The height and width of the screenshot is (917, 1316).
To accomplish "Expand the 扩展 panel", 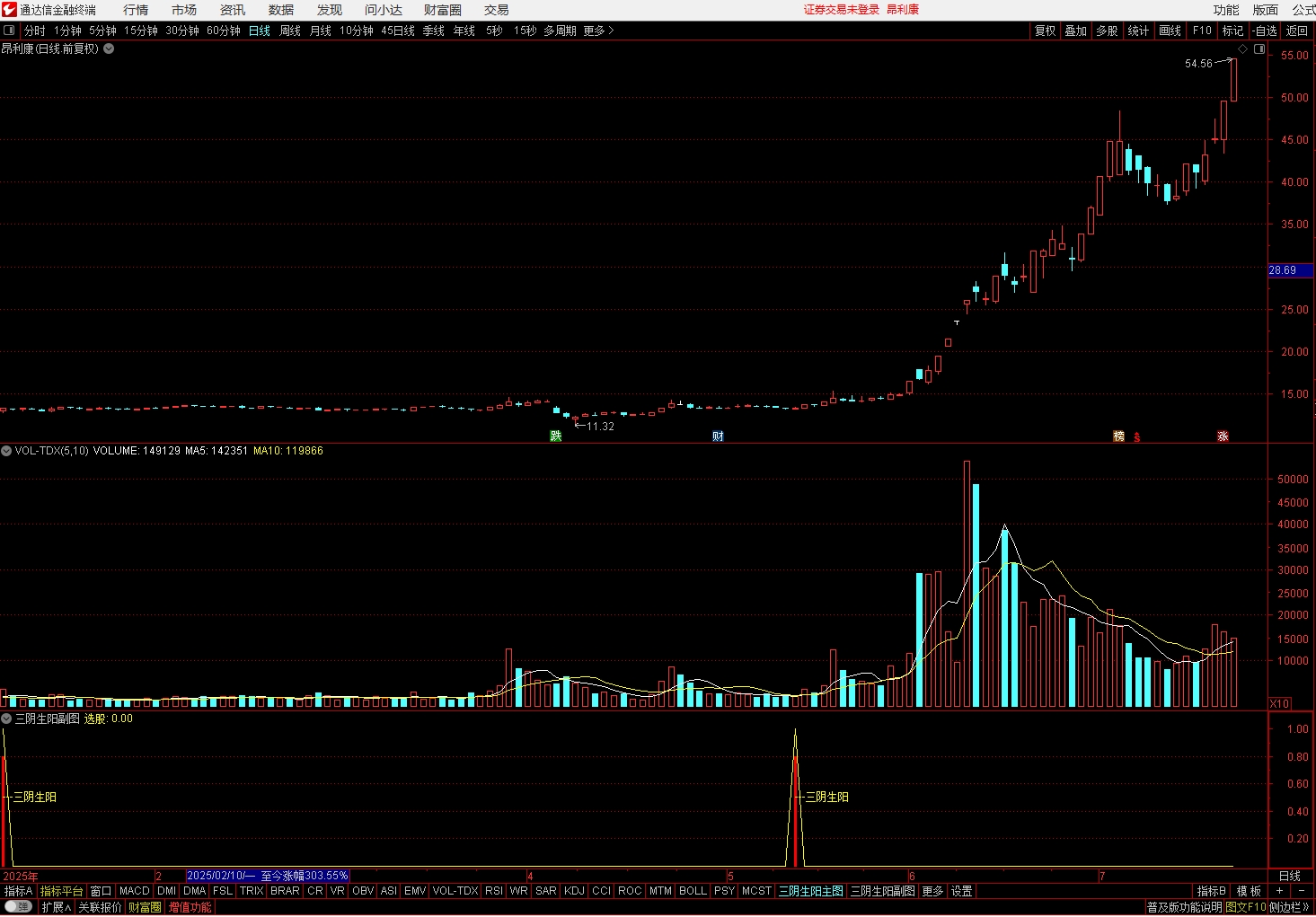I will pyautogui.click(x=57, y=907).
